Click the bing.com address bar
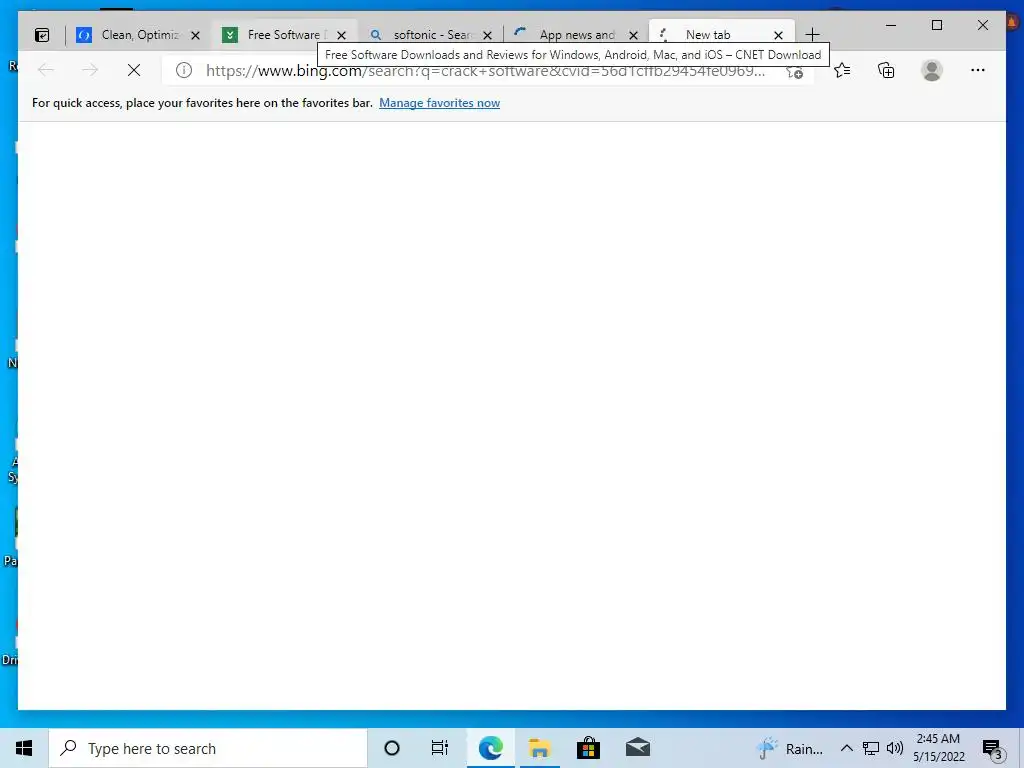Screen dimensions: 1024x768 click(485, 71)
